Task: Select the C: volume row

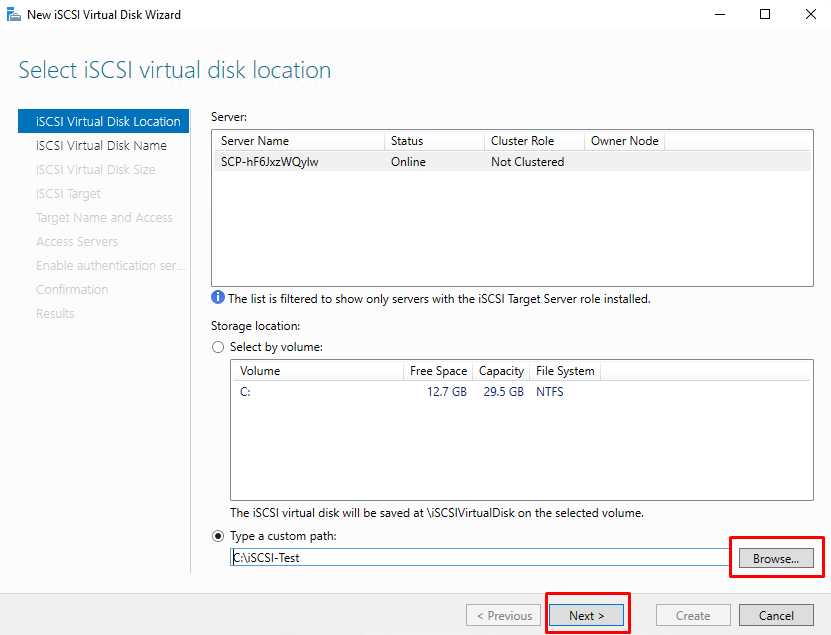Action: (521, 392)
